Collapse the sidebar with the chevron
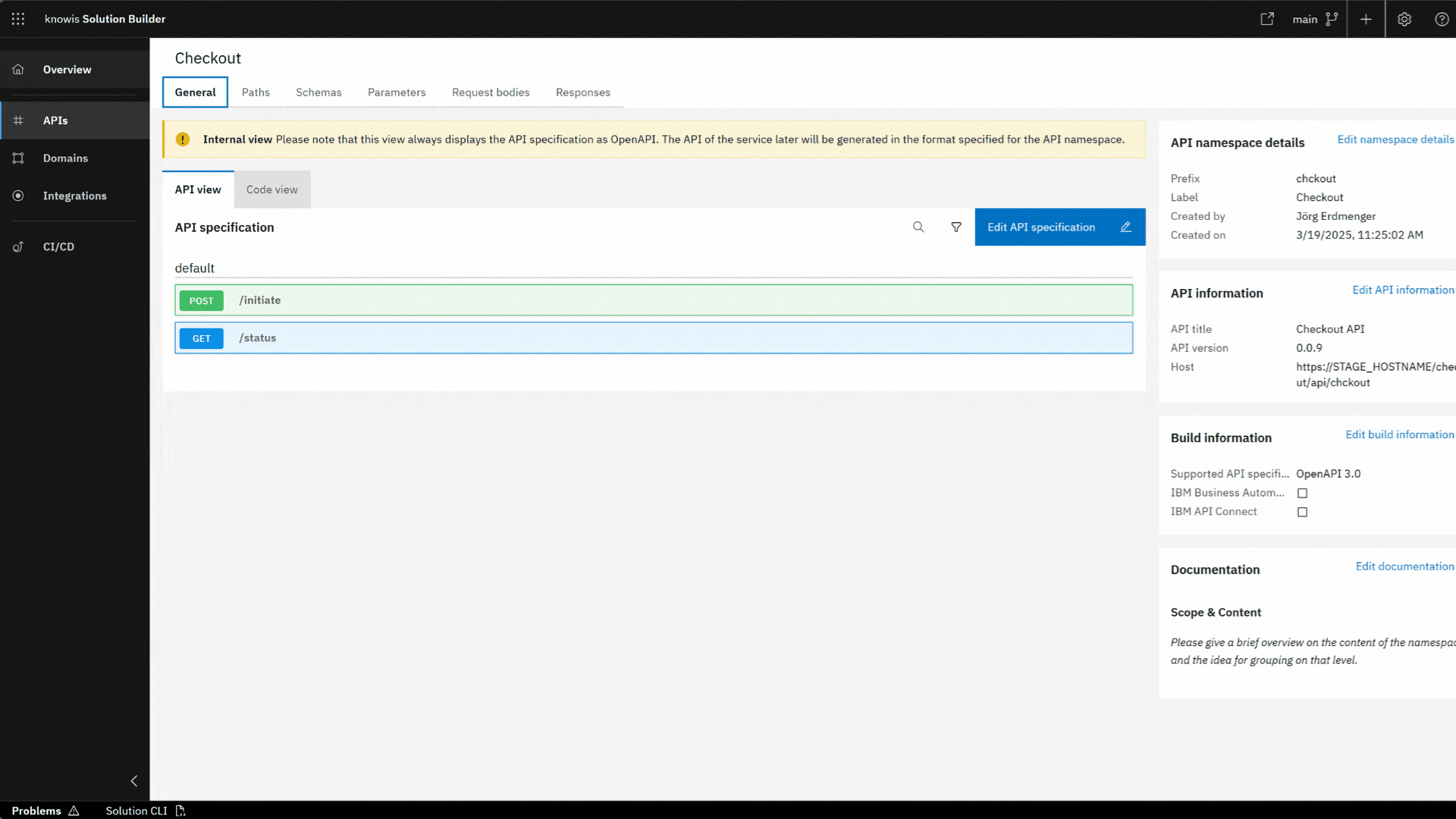 [134, 781]
